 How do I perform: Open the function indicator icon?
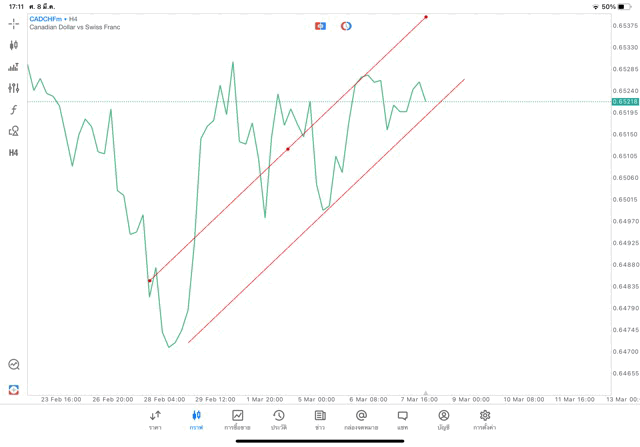click(14, 110)
